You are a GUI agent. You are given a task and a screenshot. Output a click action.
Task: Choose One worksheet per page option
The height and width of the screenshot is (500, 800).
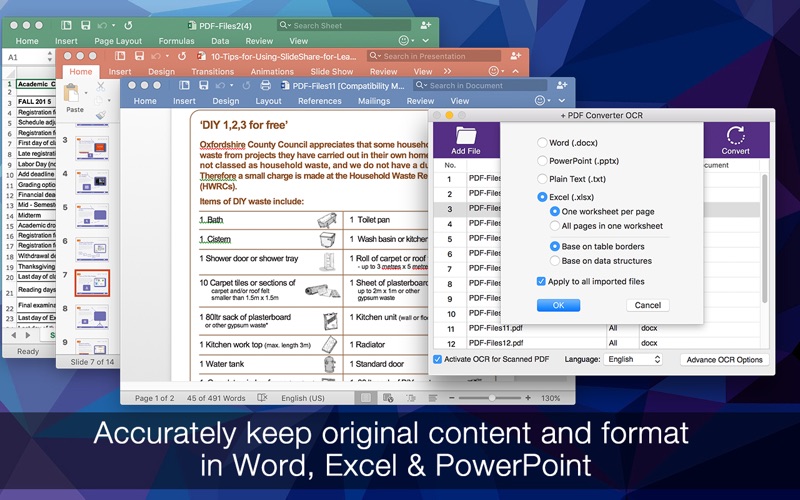click(x=554, y=211)
